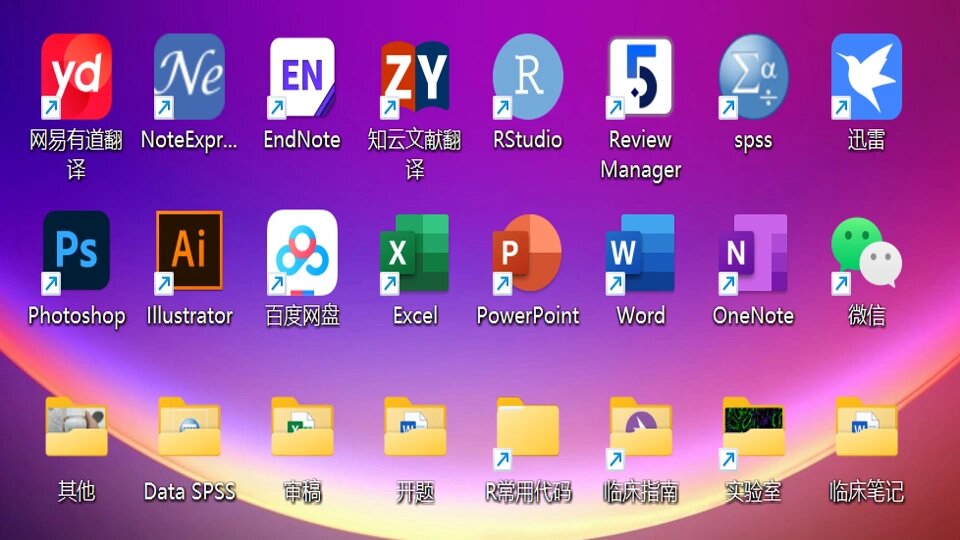
Task: Click the 'Photoshop' icon label text
Action: click(x=77, y=316)
